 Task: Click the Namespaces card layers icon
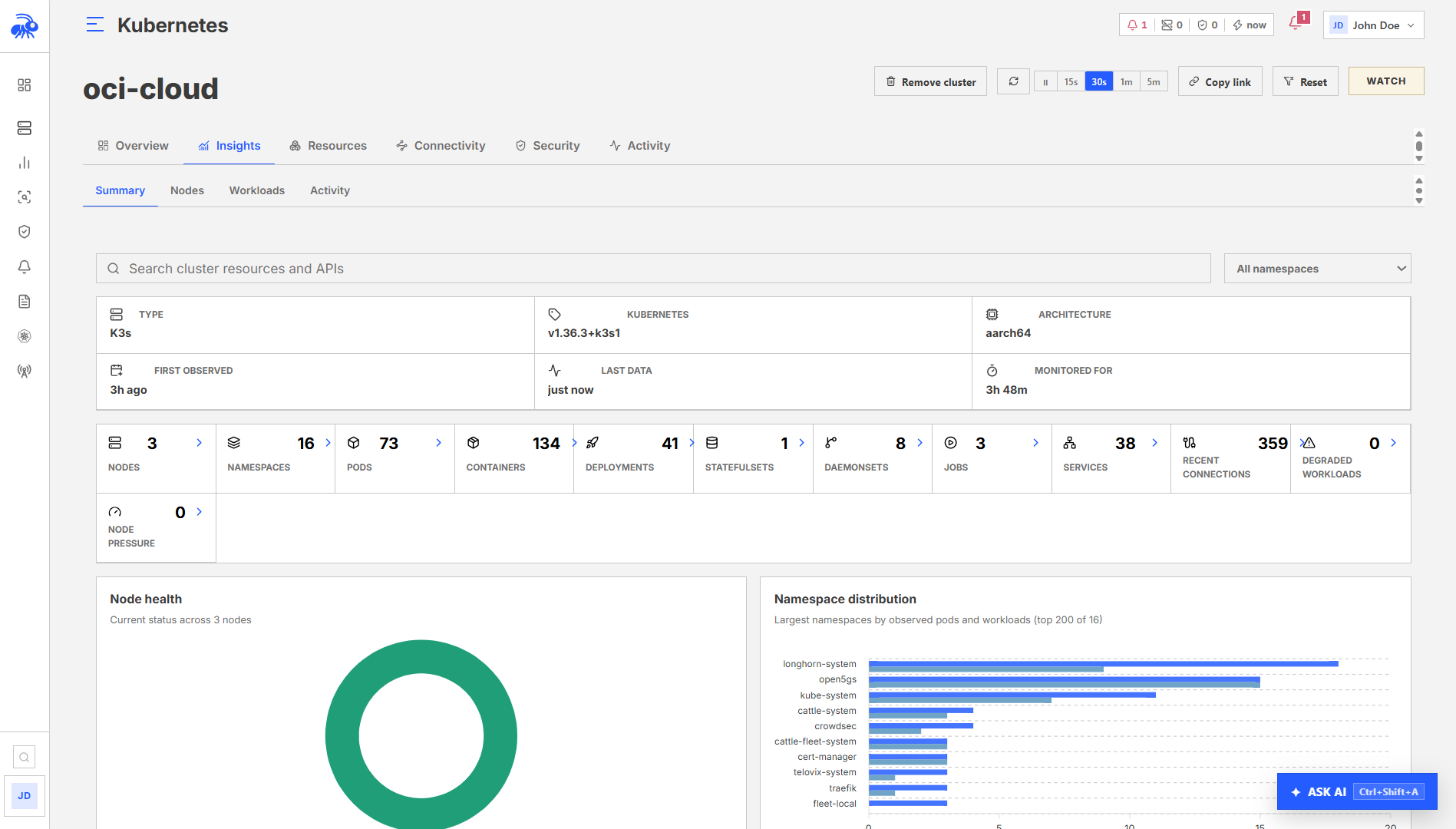(x=234, y=443)
